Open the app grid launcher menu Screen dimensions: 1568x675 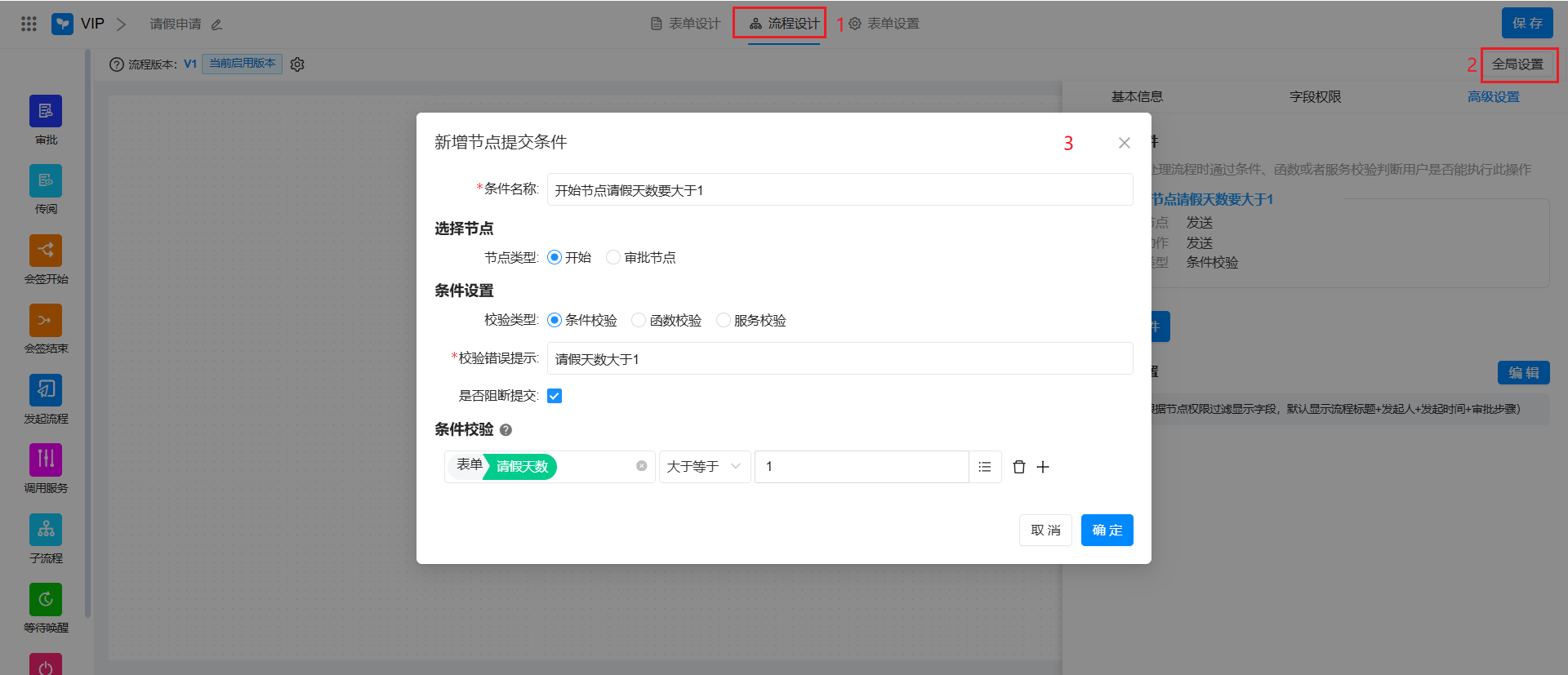[29, 24]
